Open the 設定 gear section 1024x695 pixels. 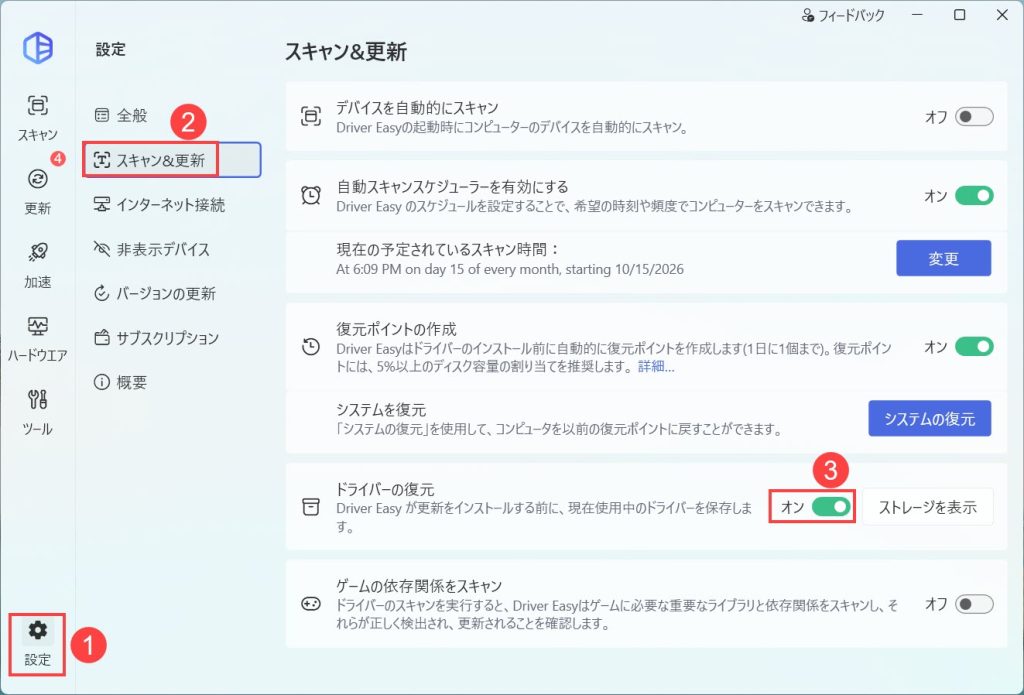pyautogui.click(x=37, y=643)
